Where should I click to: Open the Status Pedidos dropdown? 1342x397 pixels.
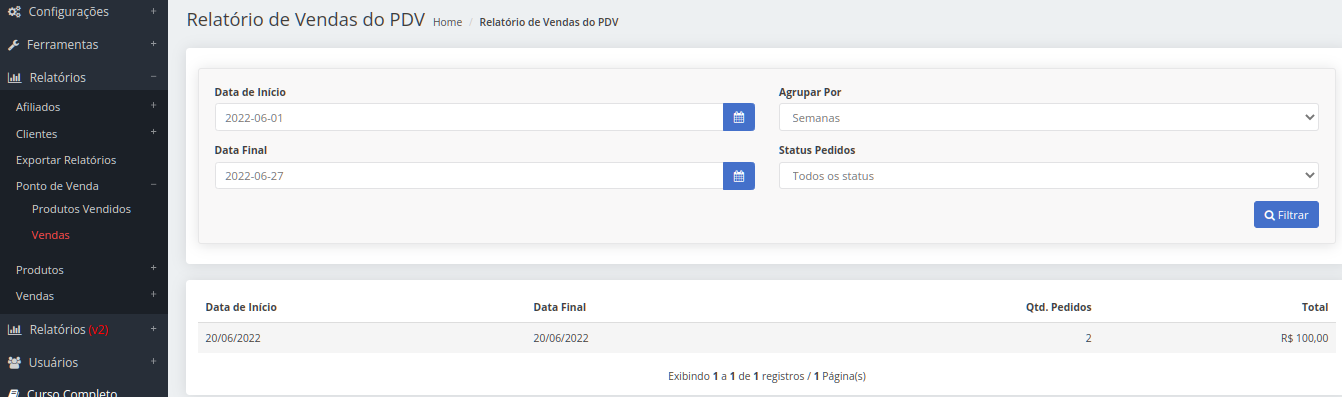click(1049, 176)
